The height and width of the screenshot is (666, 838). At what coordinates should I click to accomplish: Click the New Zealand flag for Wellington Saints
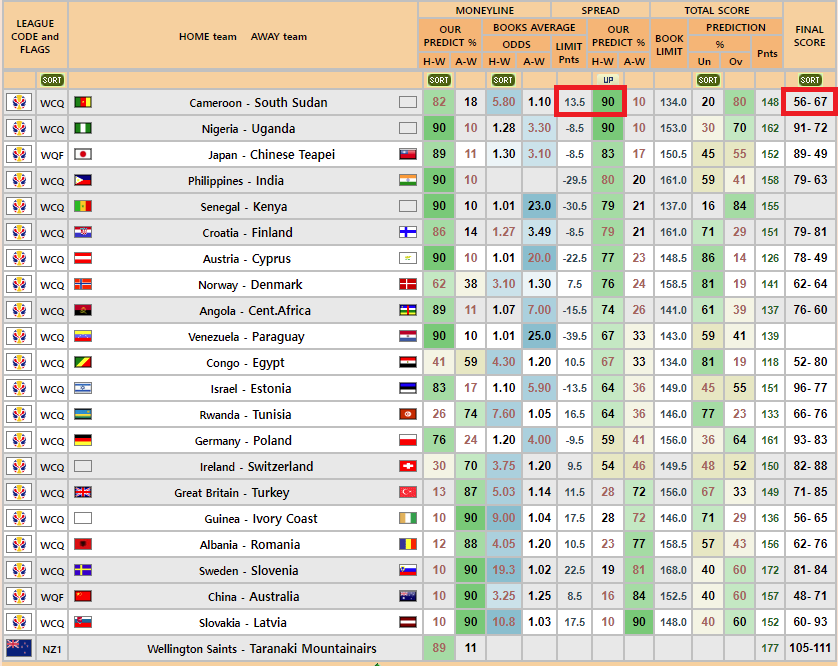coord(18,648)
